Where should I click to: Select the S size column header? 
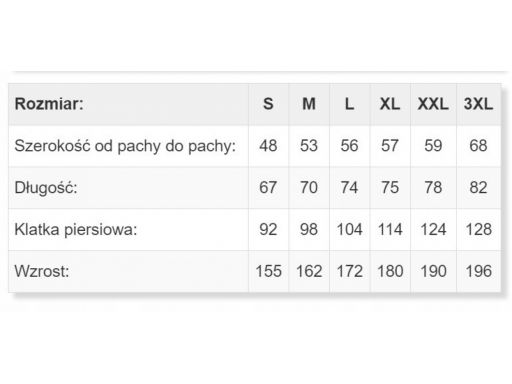point(268,104)
